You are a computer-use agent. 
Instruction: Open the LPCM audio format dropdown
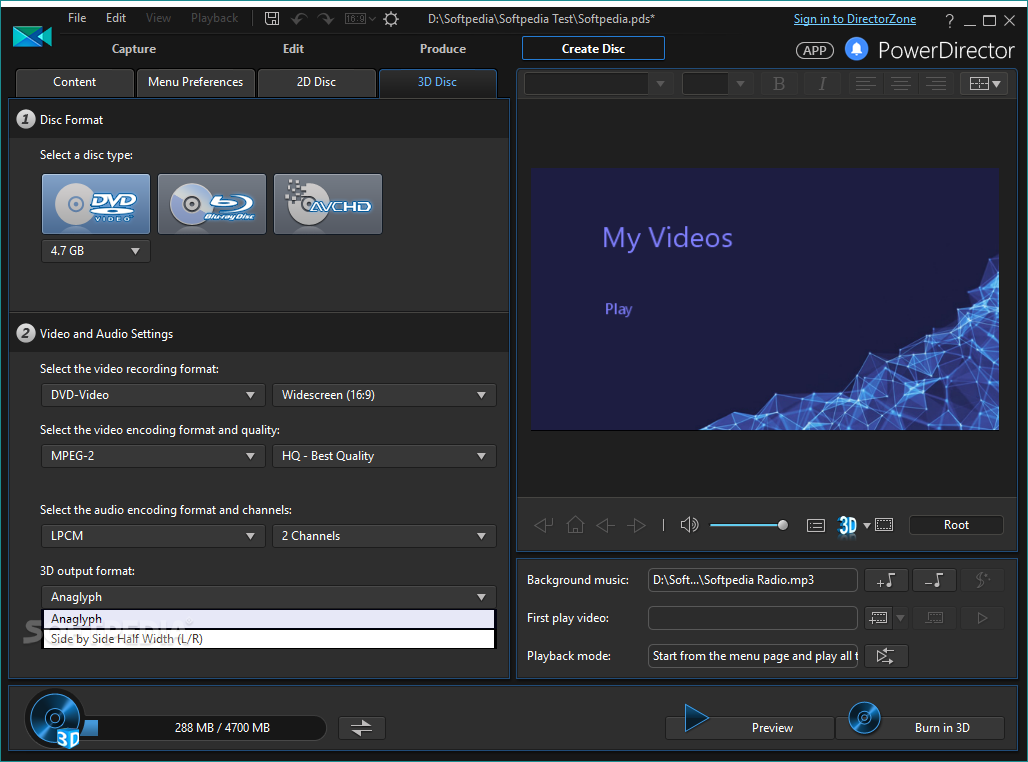coord(153,536)
